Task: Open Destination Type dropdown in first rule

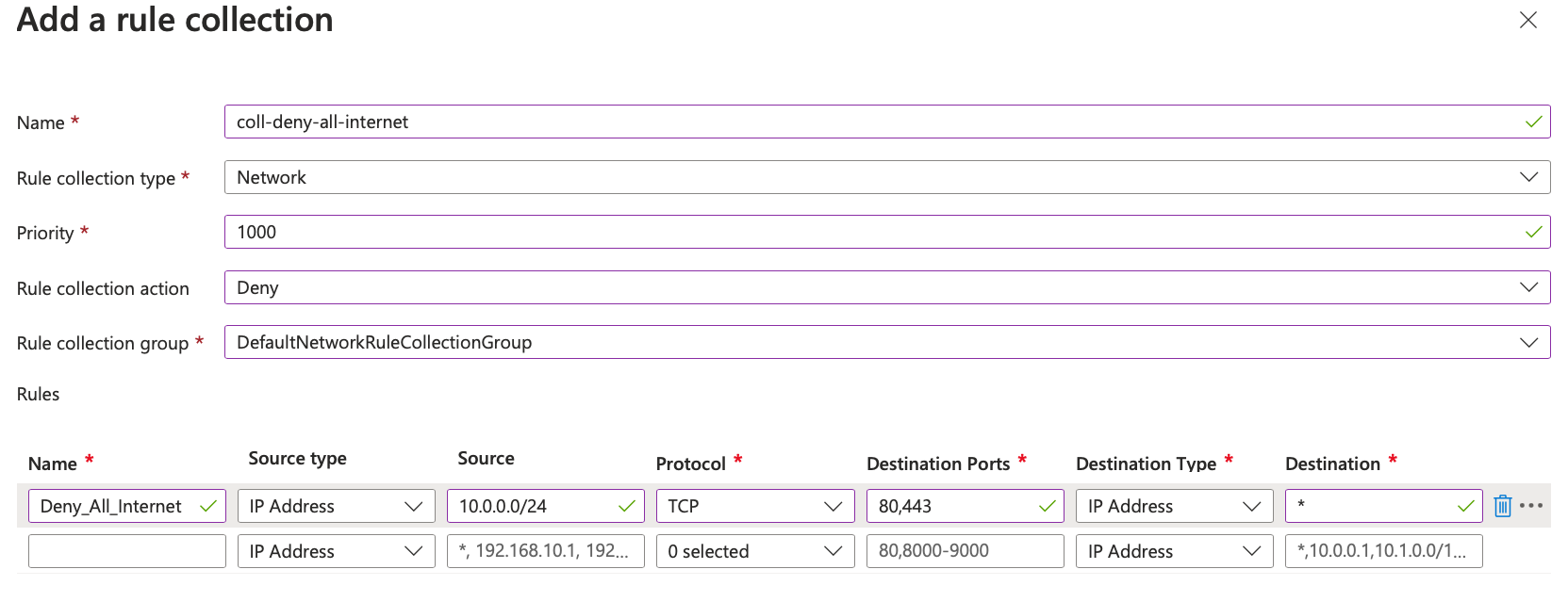Action: [1173, 506]
